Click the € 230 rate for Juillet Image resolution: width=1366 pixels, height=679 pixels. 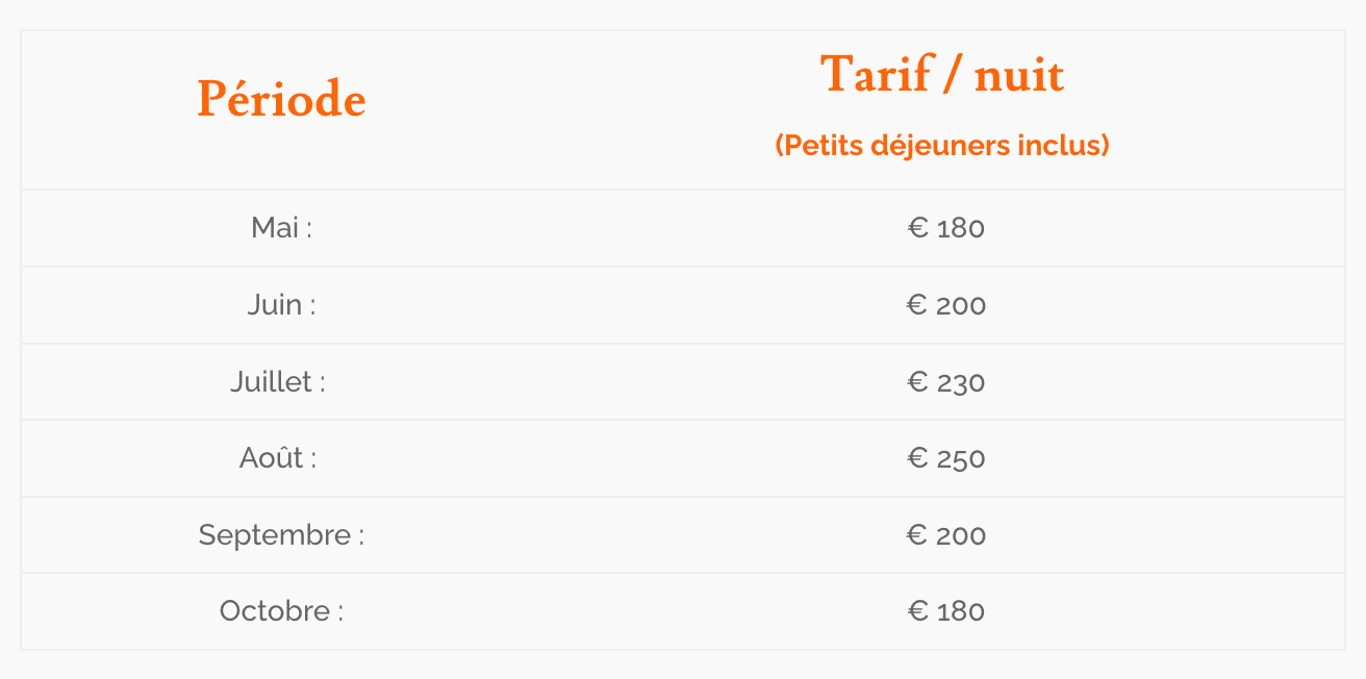[946, 382]
